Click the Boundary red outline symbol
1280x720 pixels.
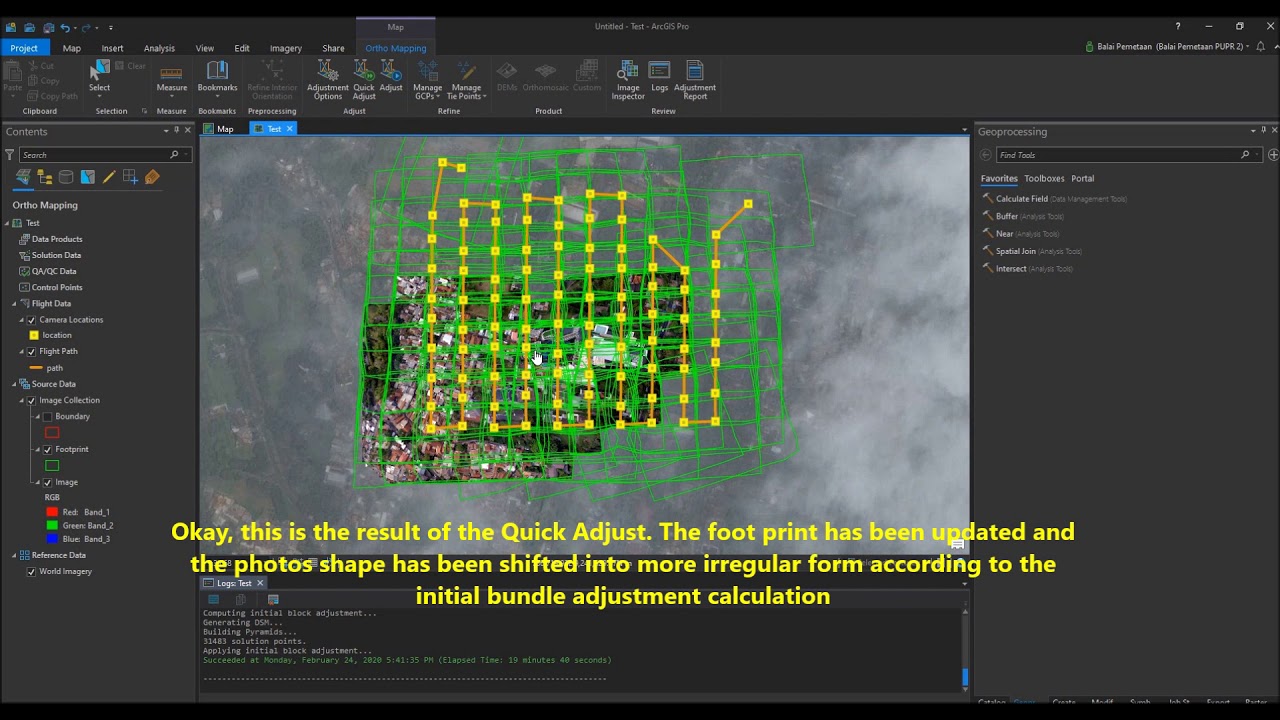click(52, 433)
